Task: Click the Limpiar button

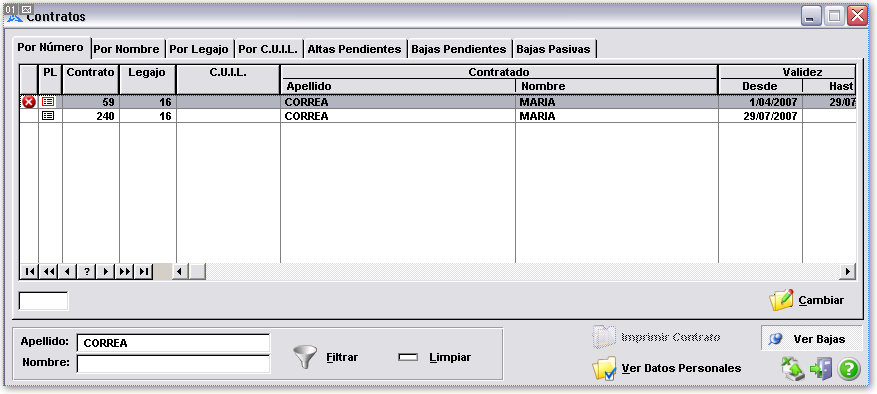Action: tap(435, 357)
